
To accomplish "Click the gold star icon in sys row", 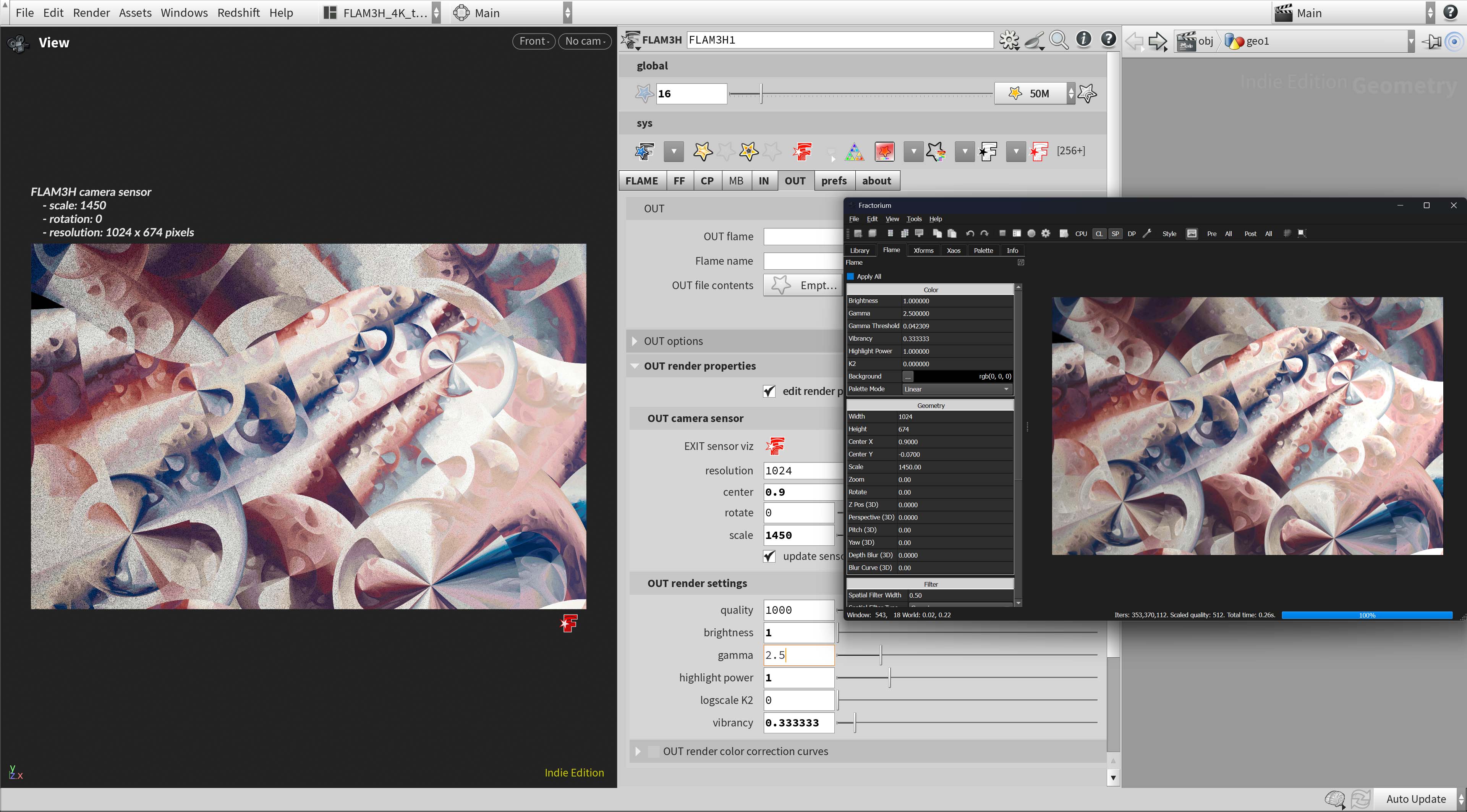I will coord(703,152).
